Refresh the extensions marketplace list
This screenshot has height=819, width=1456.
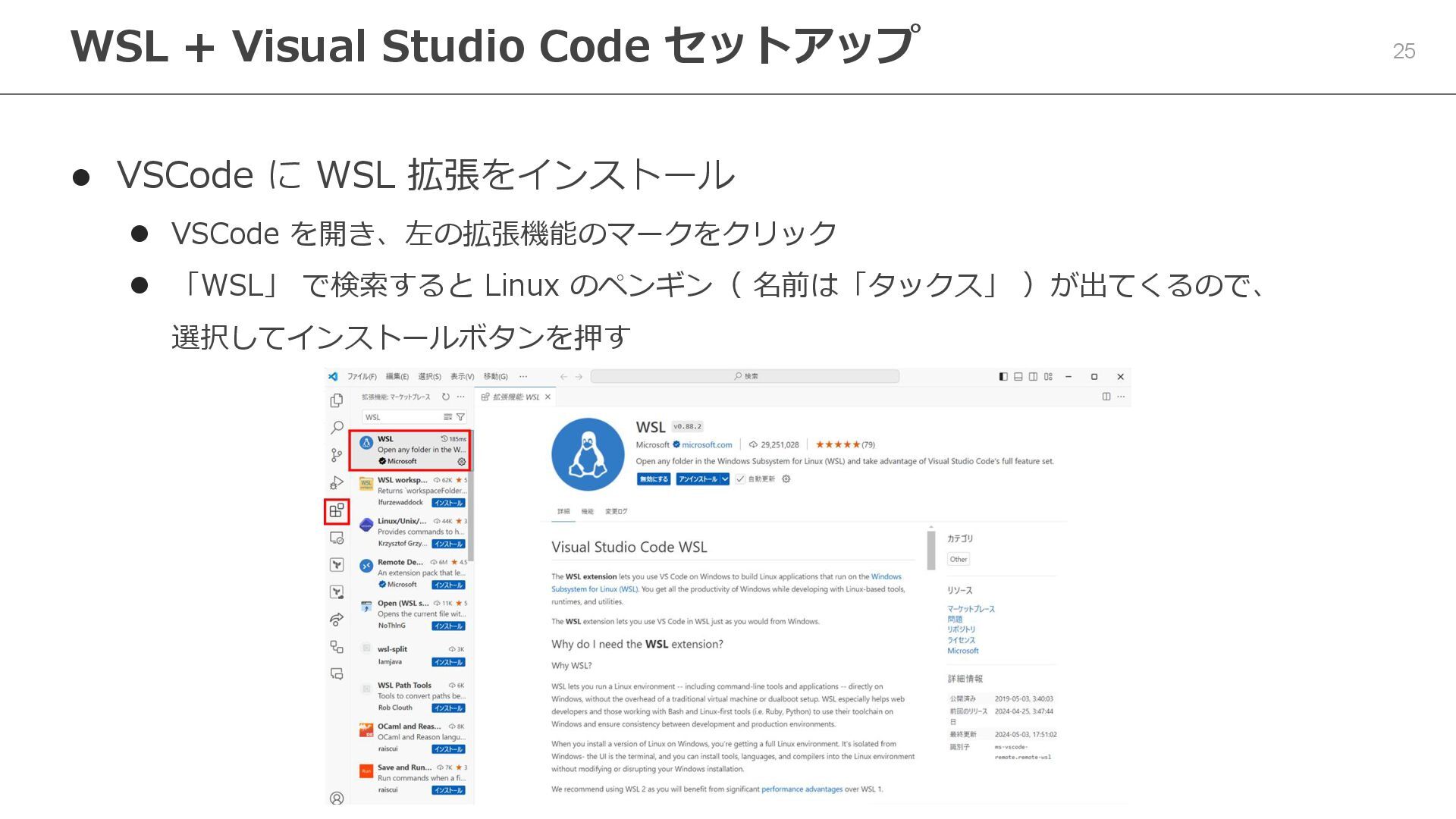pos(446,397)
